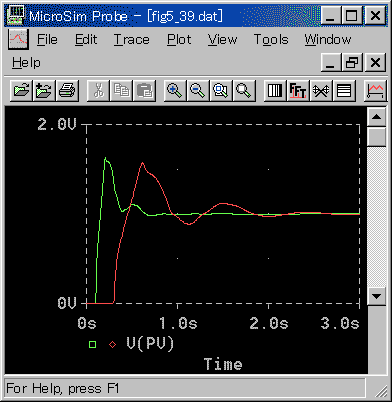Click the scrollbar up arrow button
The width and height of the screenshot is (392, 402).
coord(377,117)
